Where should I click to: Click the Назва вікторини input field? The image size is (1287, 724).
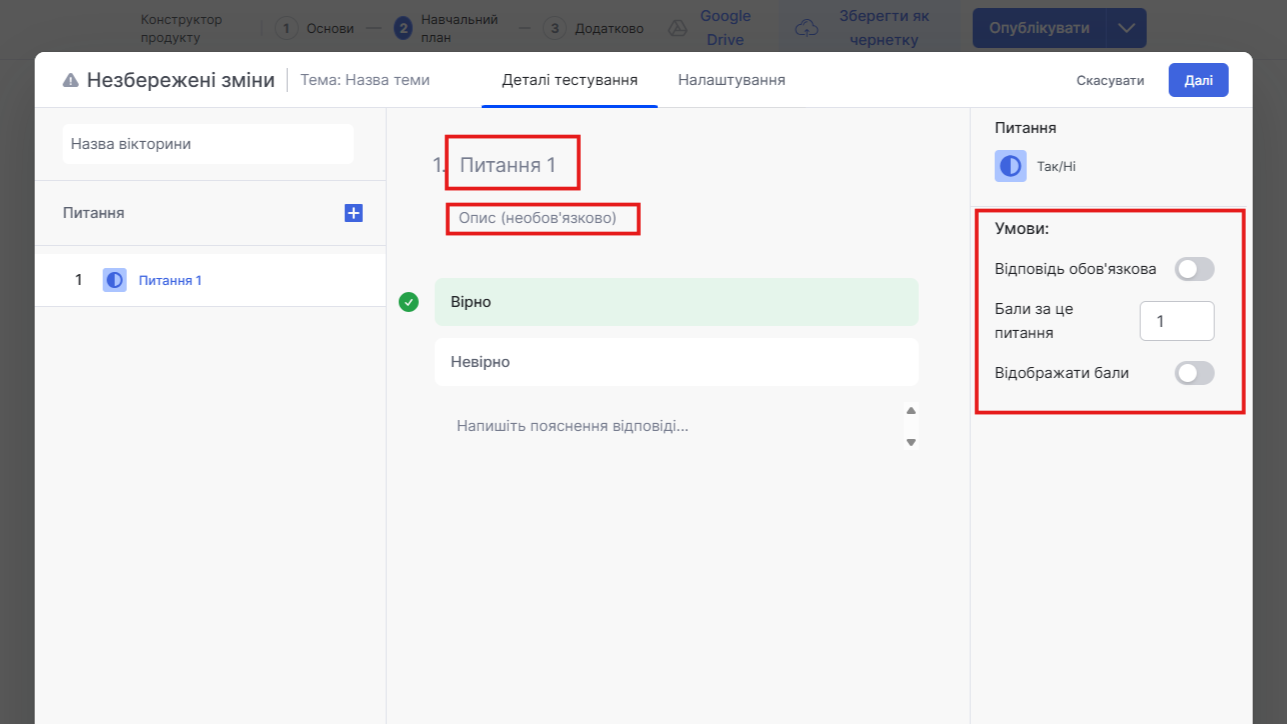tap(208, 144)
